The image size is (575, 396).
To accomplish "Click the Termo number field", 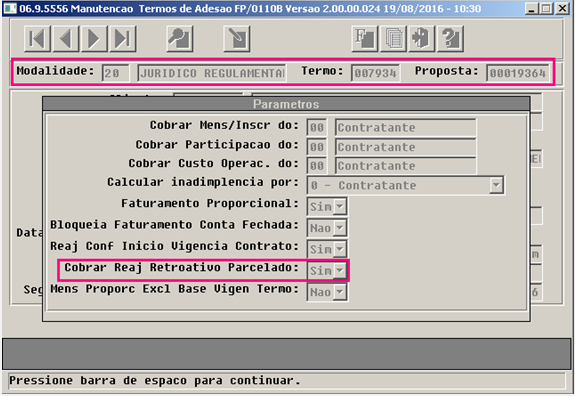I will click(376, 73).
